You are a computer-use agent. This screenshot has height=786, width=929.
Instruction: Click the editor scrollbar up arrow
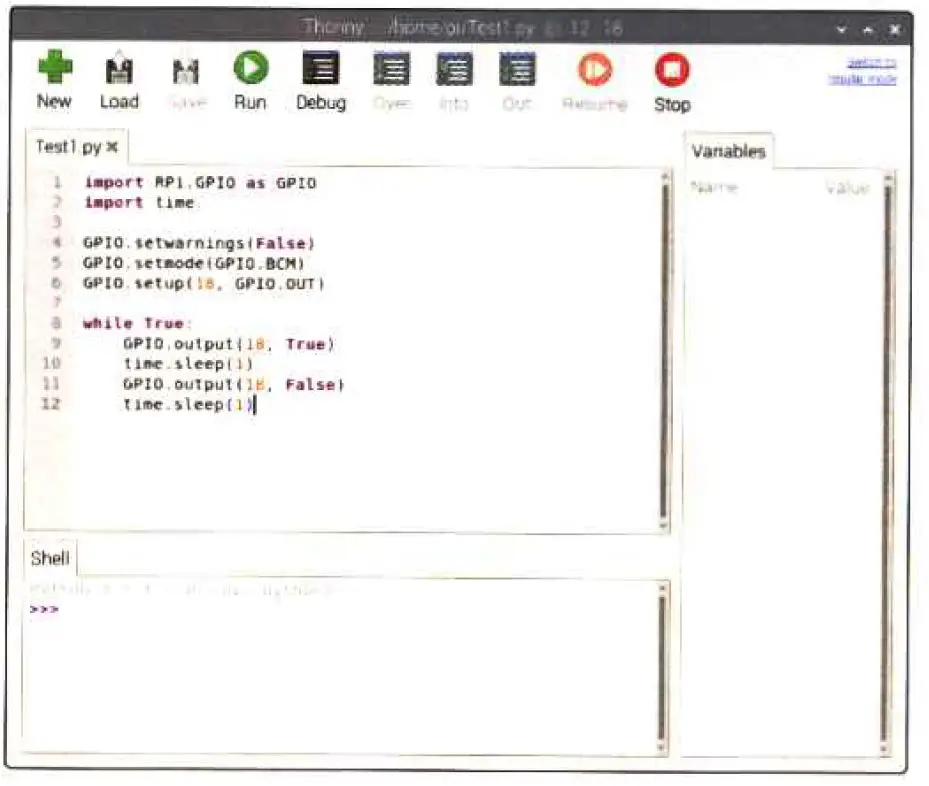click(x=665, y=175)
